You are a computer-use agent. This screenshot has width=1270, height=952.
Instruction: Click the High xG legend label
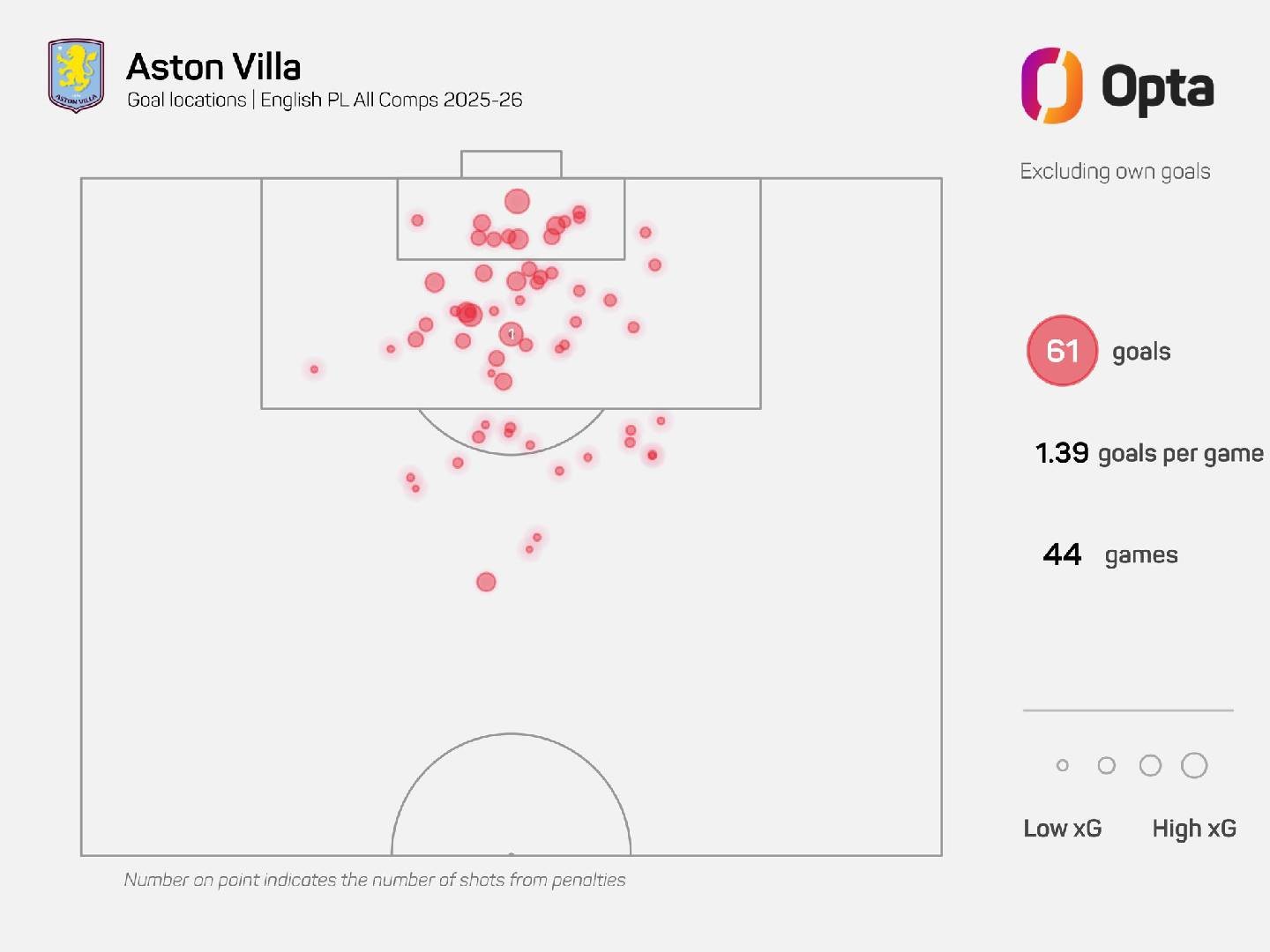coord(1194,829)
